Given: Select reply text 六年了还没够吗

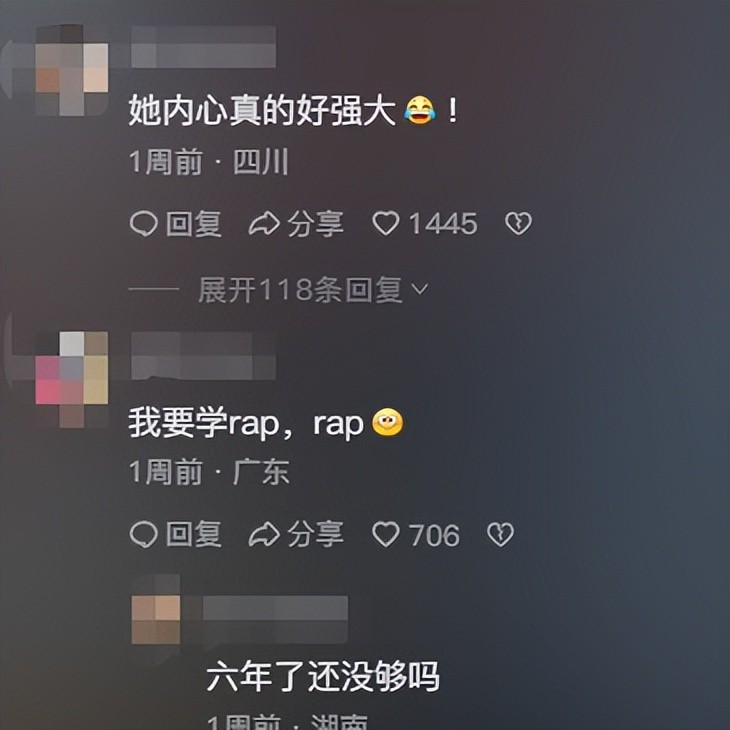Looking at the screenshot, I should click(323, 676).
